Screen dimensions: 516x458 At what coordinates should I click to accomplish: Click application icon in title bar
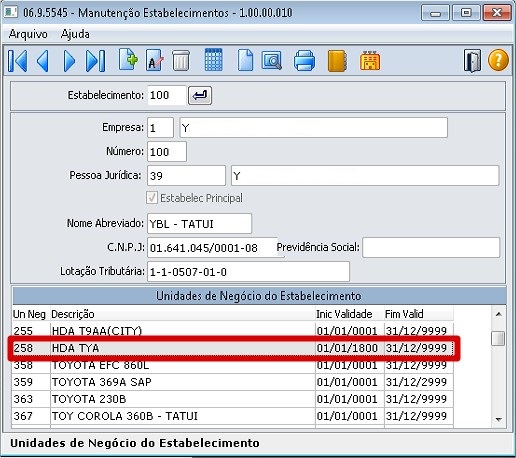coord(11,12)
